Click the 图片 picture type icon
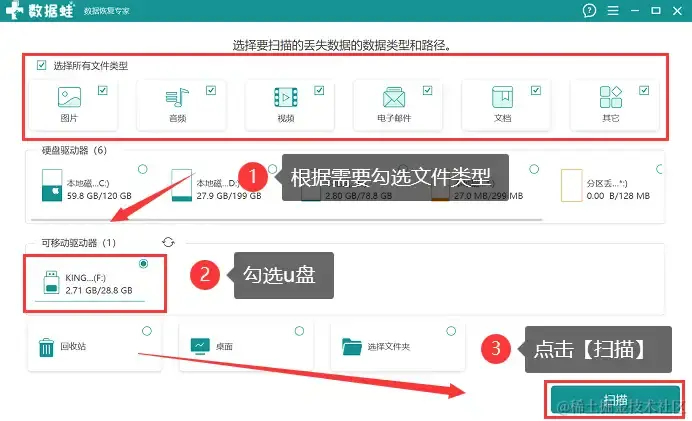This screenshot has width=692, height=421. (x=69, y=97)
